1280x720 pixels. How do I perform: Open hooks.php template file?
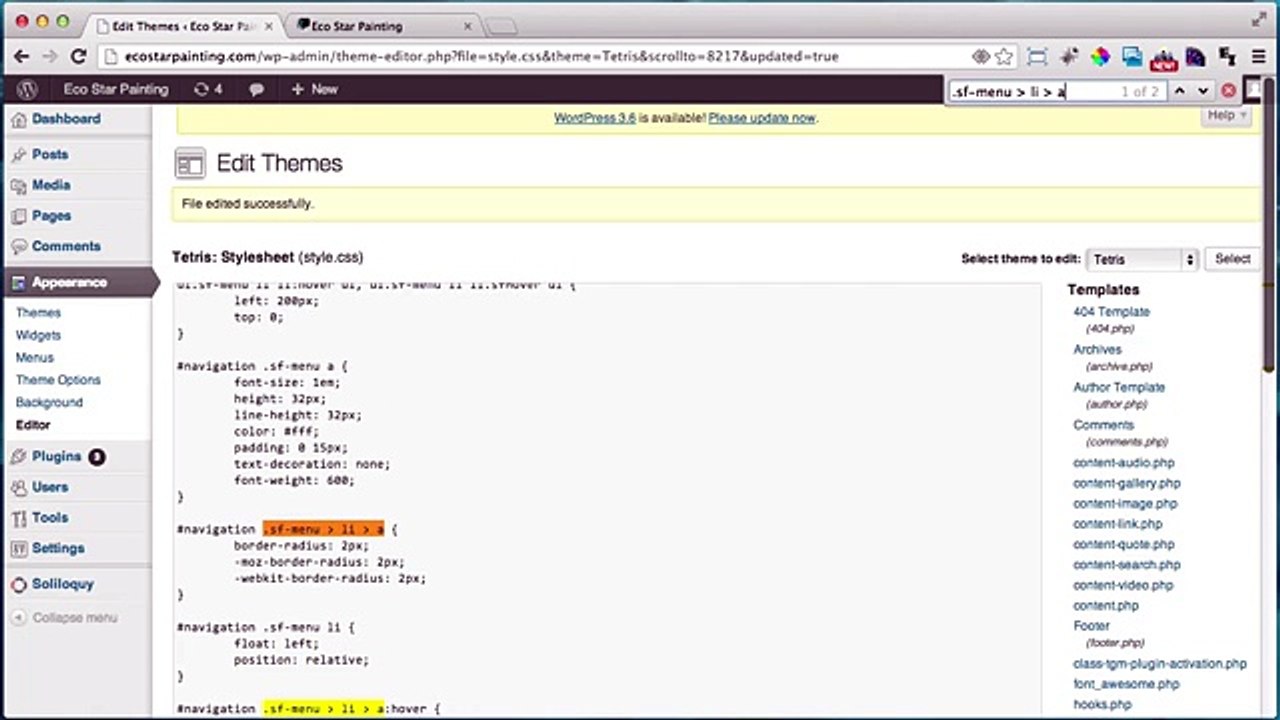pos(1102,705)
